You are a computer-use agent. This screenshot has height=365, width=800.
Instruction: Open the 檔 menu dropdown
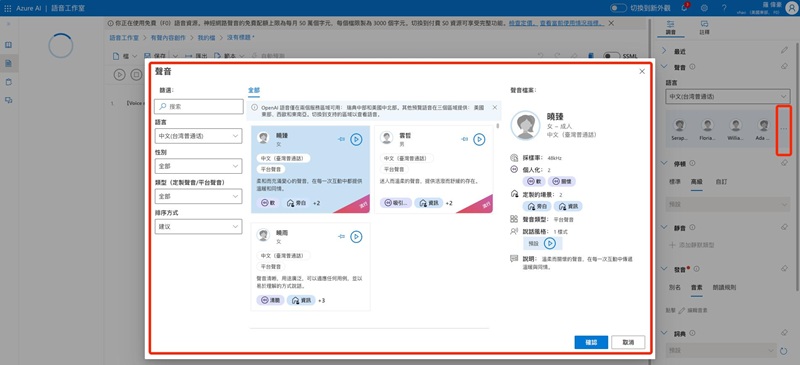click(x=125, y=56)
